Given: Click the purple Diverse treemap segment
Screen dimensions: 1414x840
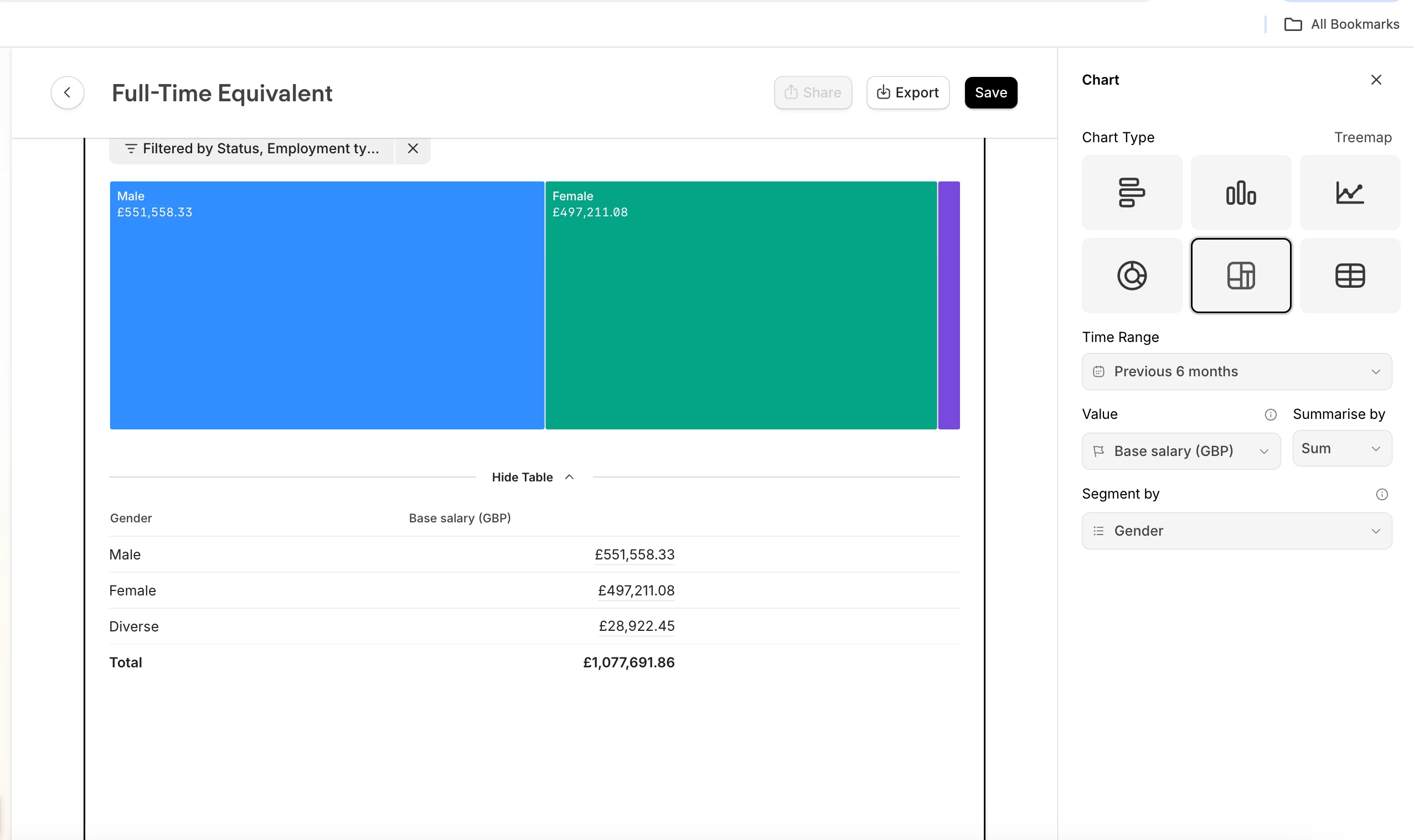Looking at the screenshot, I should pyautogui.click(x=948, y=305).
